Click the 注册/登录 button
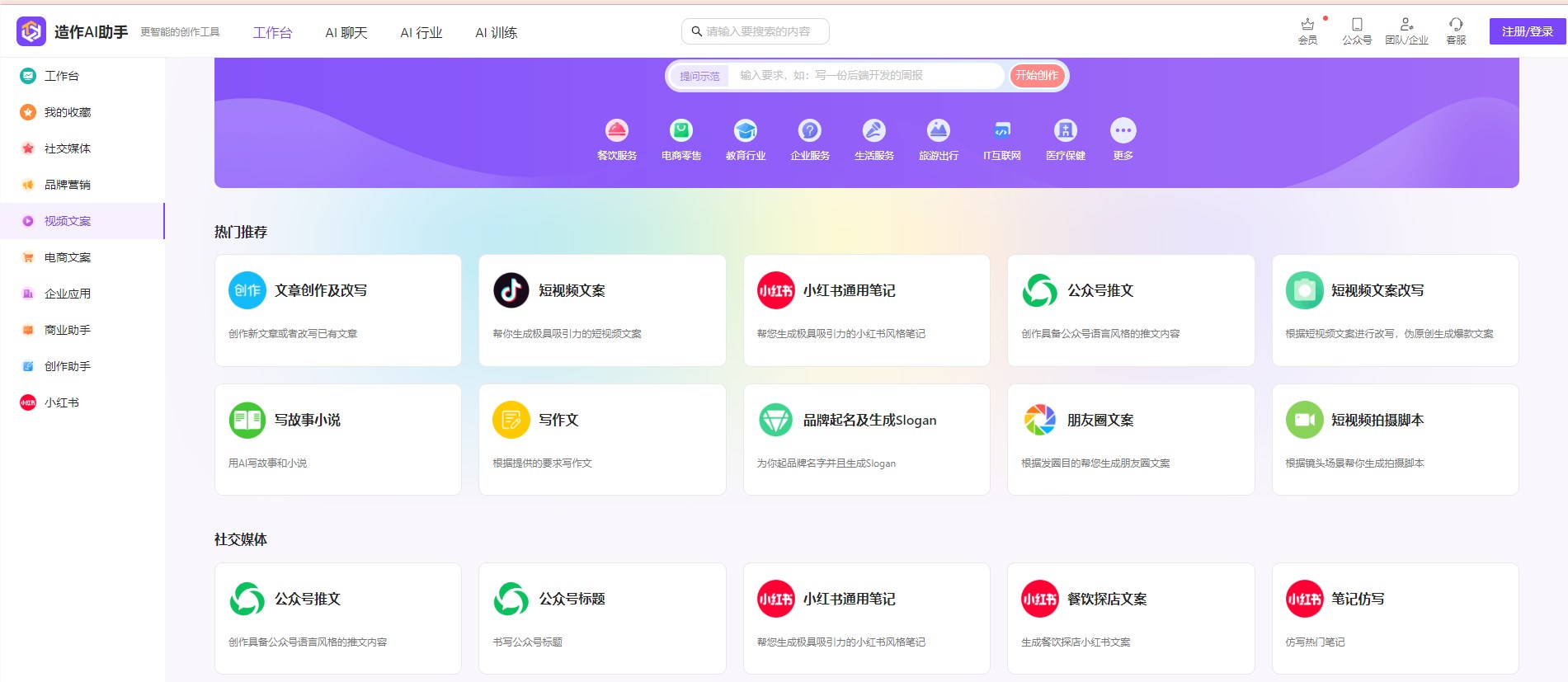Image resolution: width=1568 pixels, height=682 pixels. tap(1527, 31)
